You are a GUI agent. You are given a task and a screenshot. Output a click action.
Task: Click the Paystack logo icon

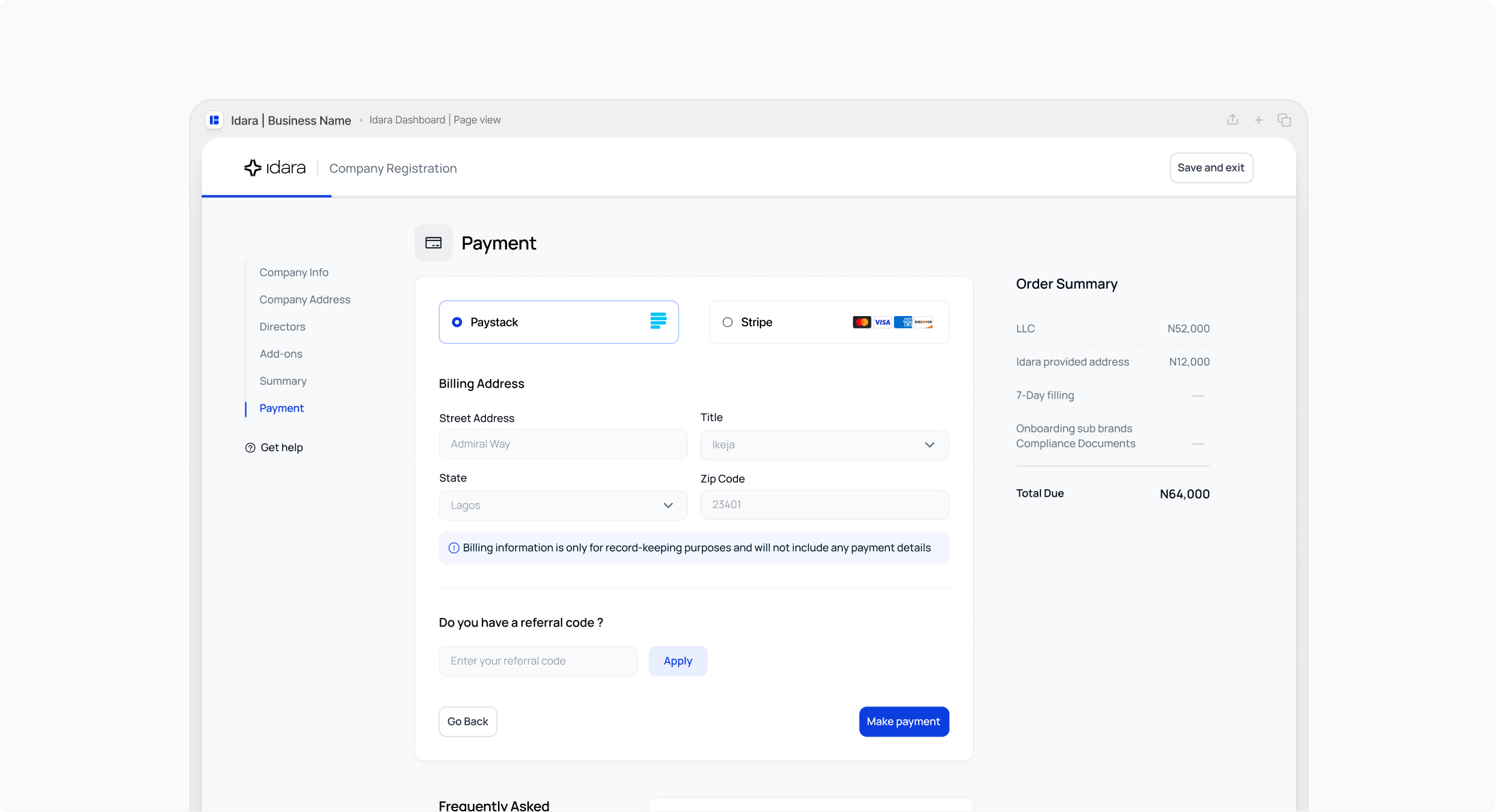click(x=658, y=321)
